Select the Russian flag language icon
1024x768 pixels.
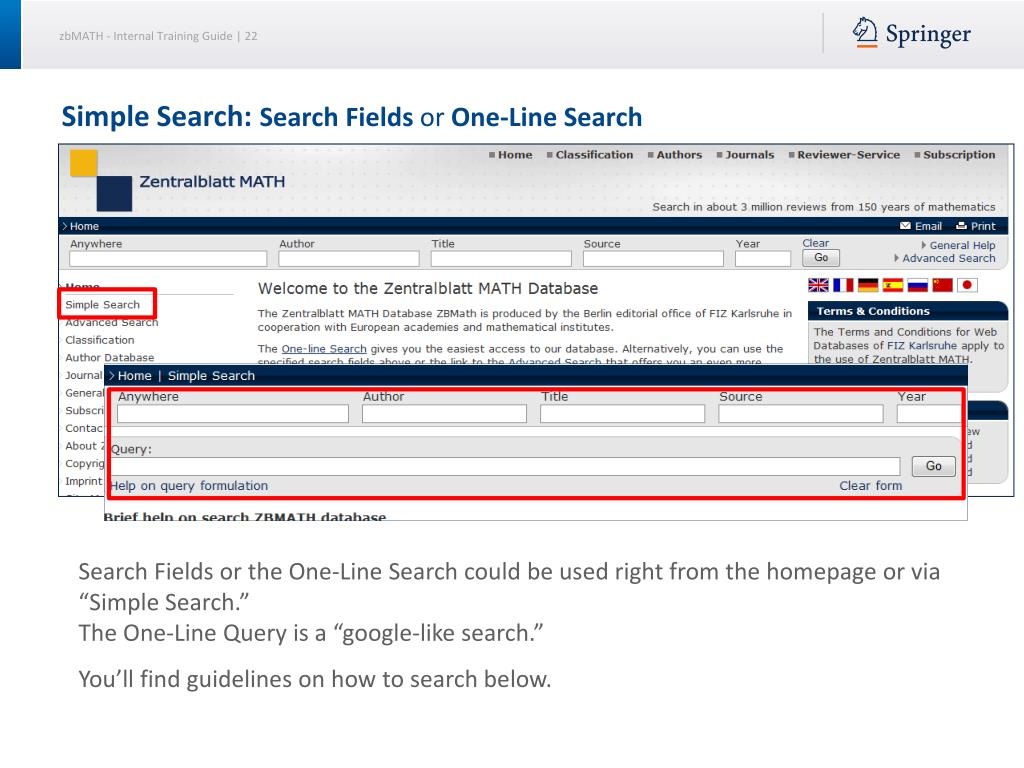click(918, 285)
